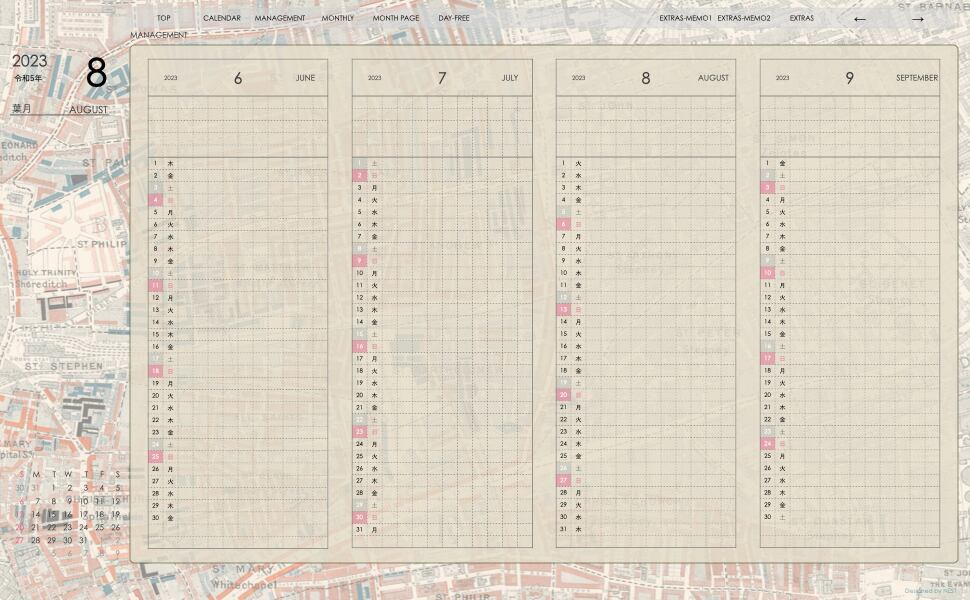
Task: Select day 15 in the mini calendar
Action: click(x=52, y=515)
